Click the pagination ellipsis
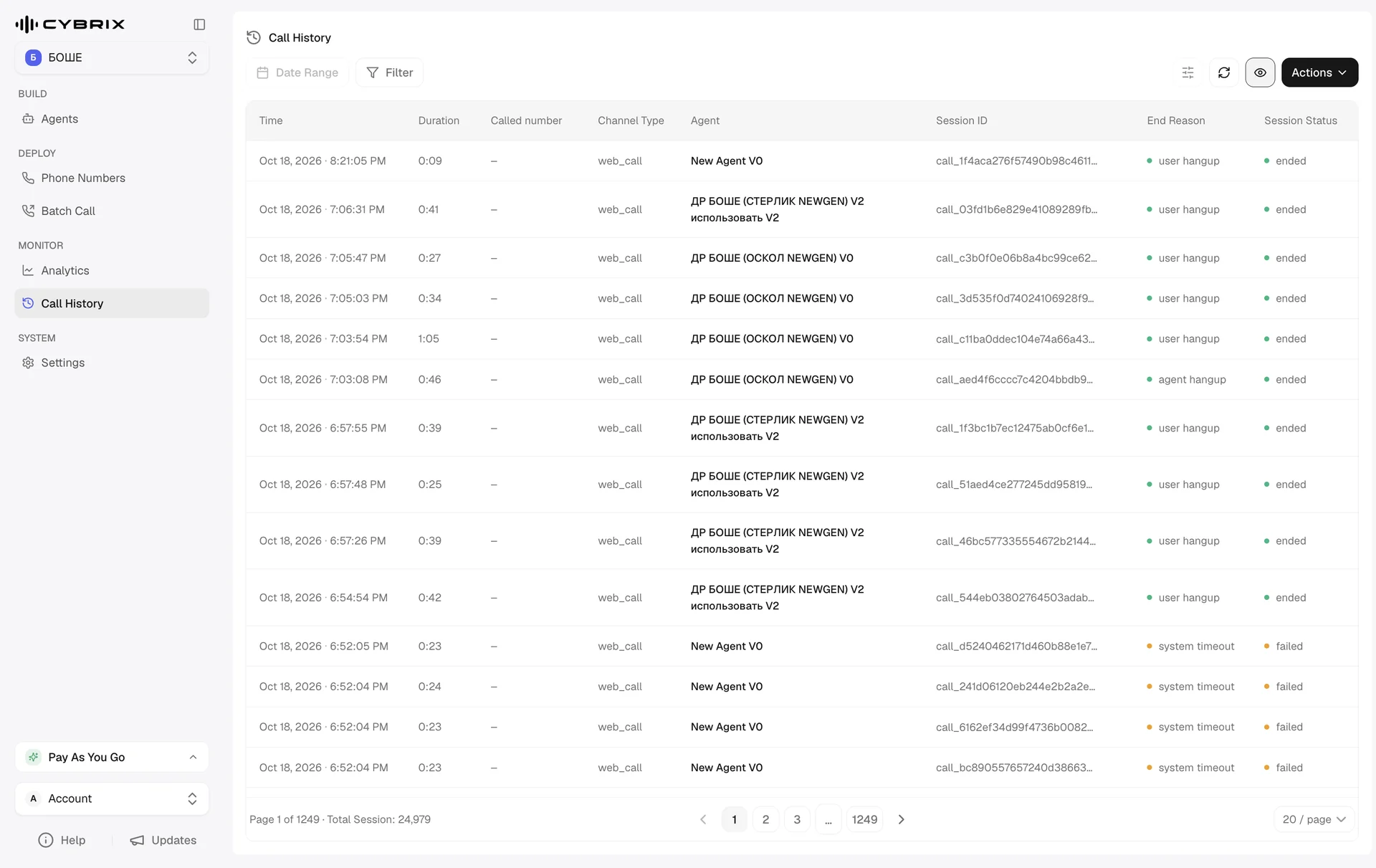This screenshot has width=1376, height=868. [x=828, y=819]
